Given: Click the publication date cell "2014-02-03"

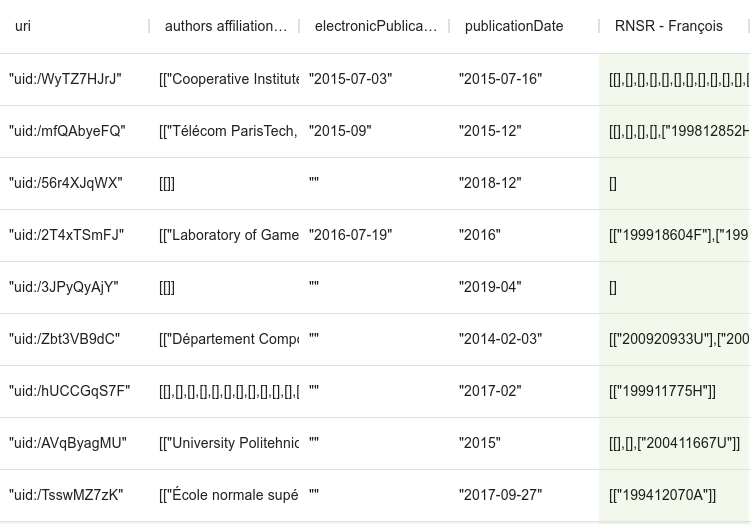Looking at the screenshot, I should (x=500, y=339).
